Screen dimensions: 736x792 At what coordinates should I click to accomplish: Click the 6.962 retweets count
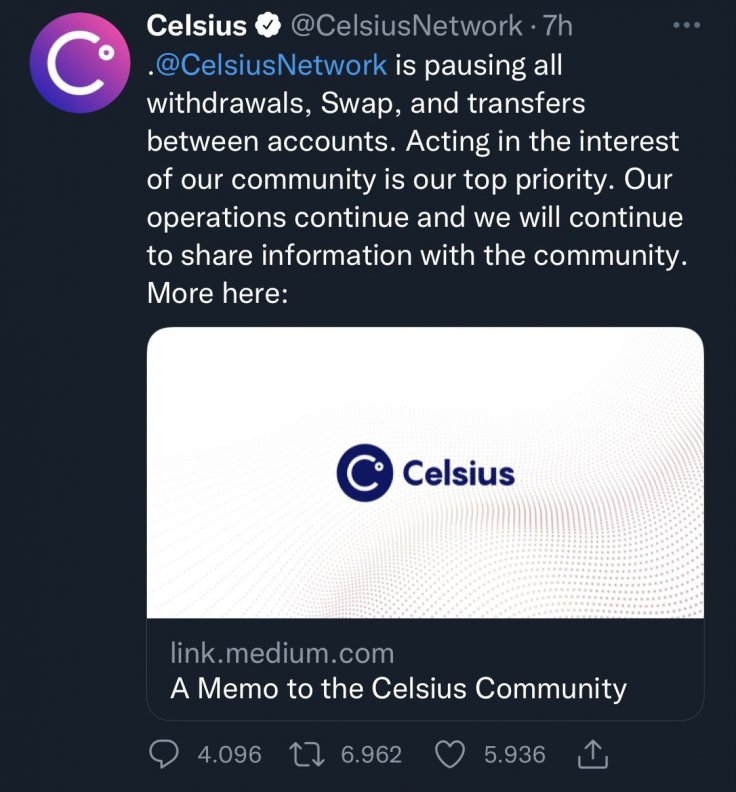373,755
